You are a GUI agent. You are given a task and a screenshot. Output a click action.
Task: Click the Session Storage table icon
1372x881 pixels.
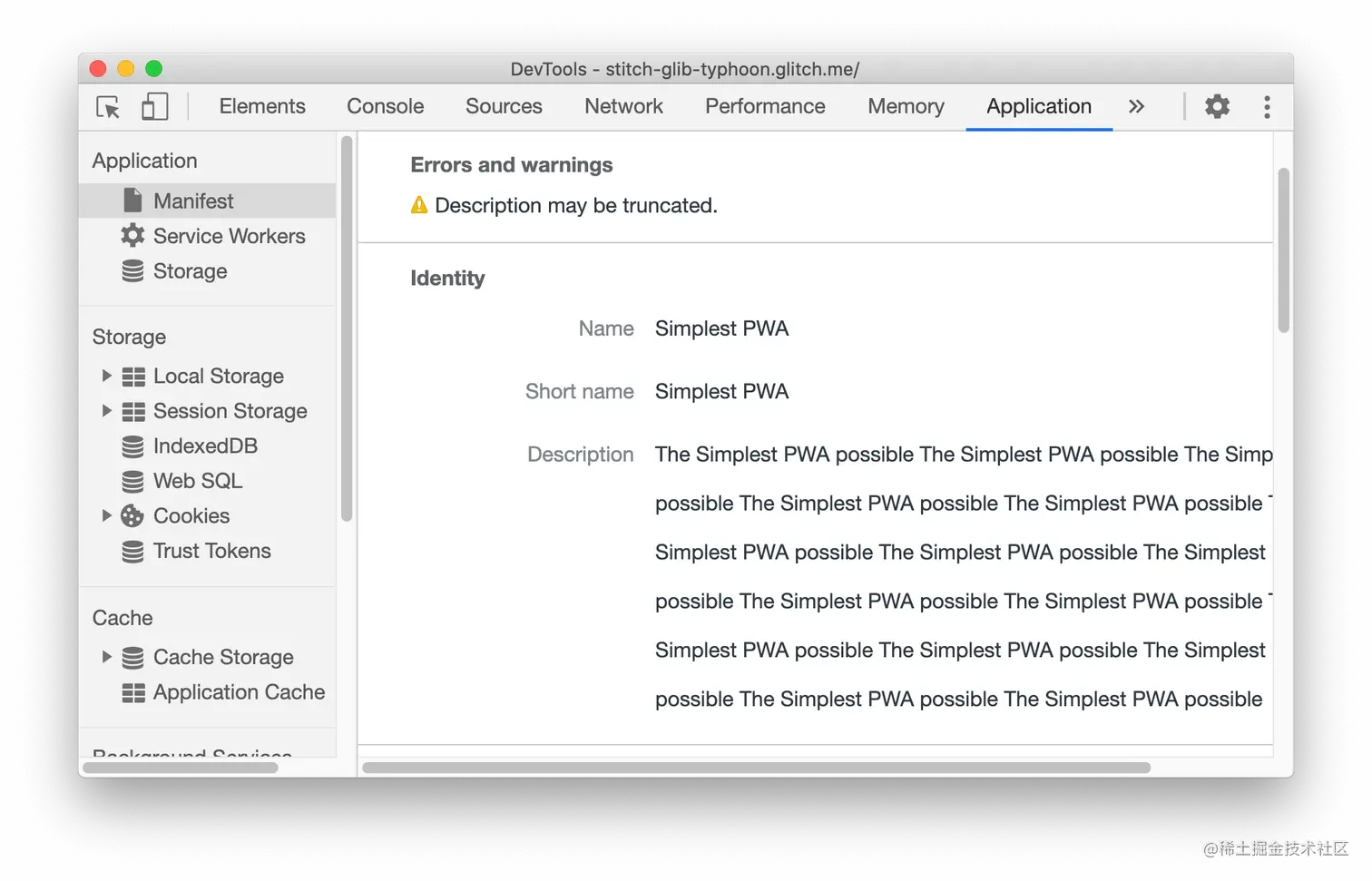tap(133, 412)
